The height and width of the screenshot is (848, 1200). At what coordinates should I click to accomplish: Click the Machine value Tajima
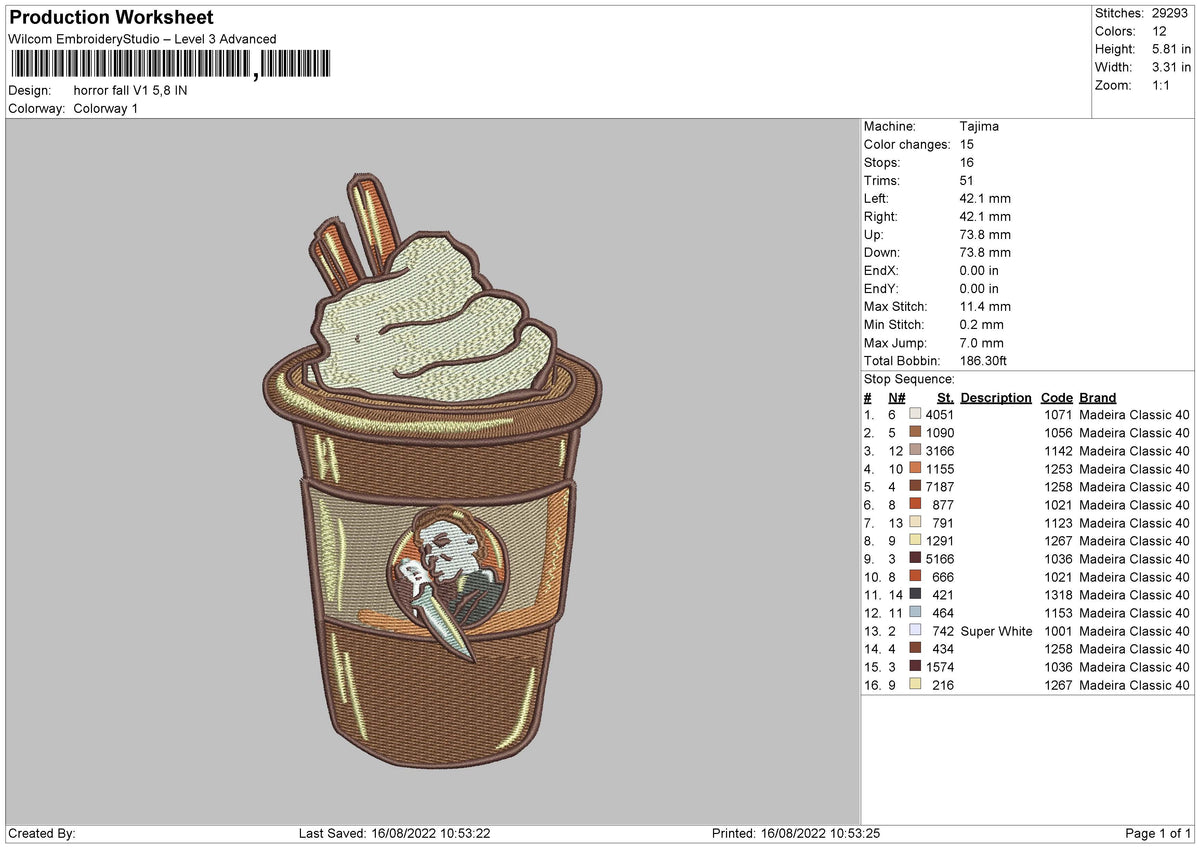[979, 127]
